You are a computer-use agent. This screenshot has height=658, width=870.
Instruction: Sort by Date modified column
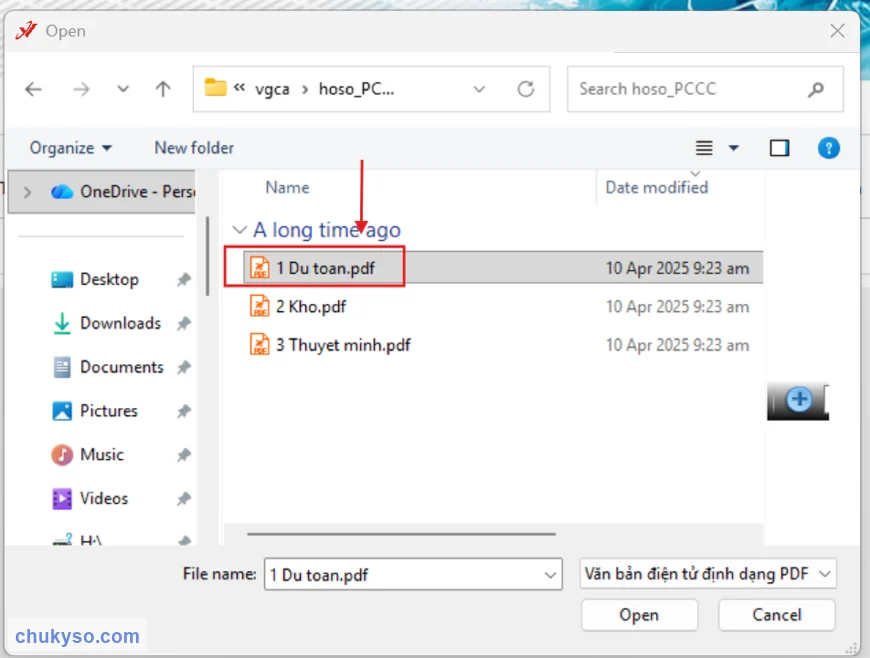(x=656, y=188)
